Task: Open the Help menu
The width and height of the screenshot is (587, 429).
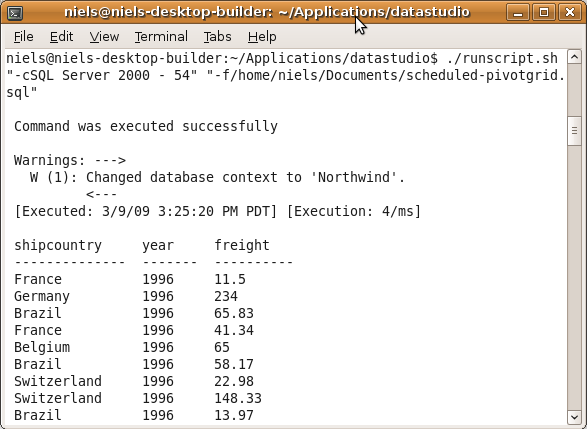Action: click(x=262, y=37)
